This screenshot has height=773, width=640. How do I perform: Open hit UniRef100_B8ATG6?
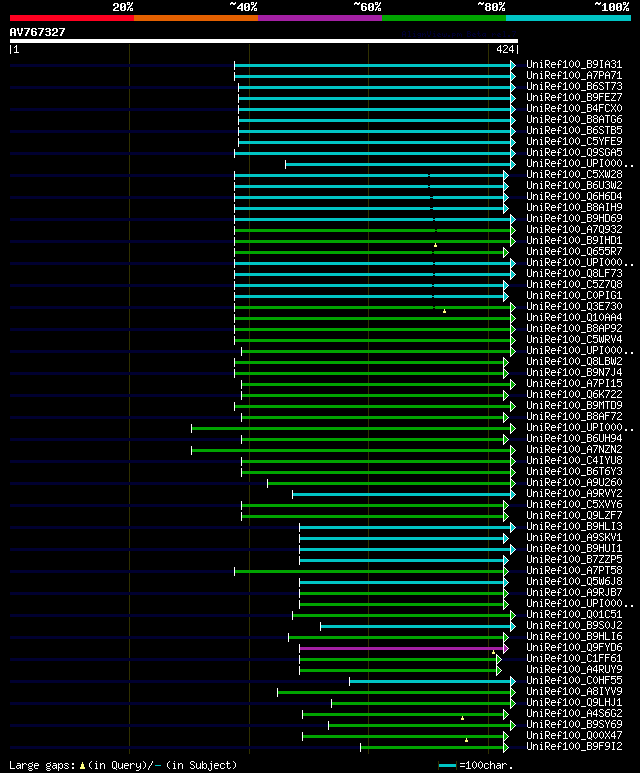click(574, 119)
